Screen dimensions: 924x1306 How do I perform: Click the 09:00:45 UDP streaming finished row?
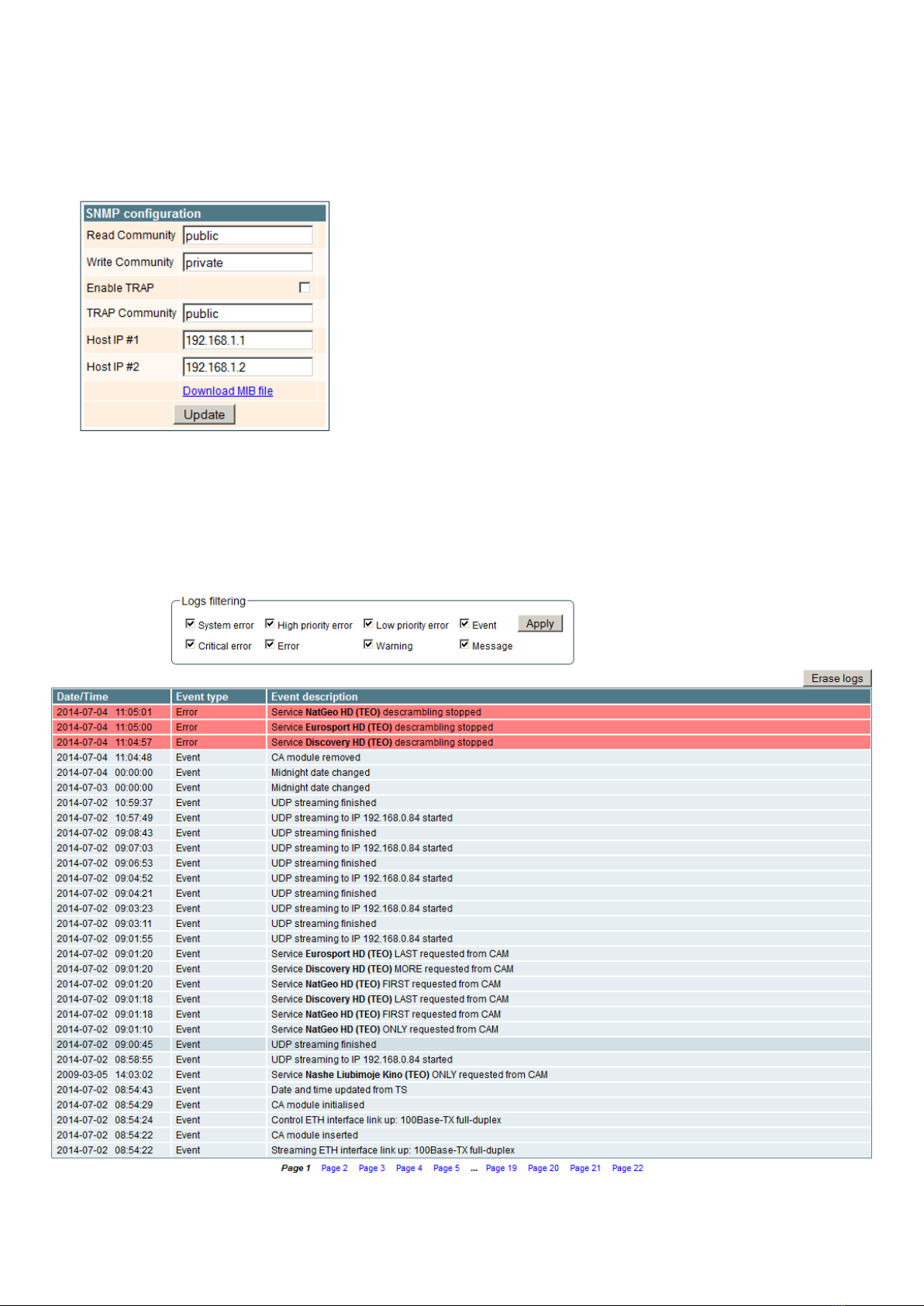point(461,1045)
